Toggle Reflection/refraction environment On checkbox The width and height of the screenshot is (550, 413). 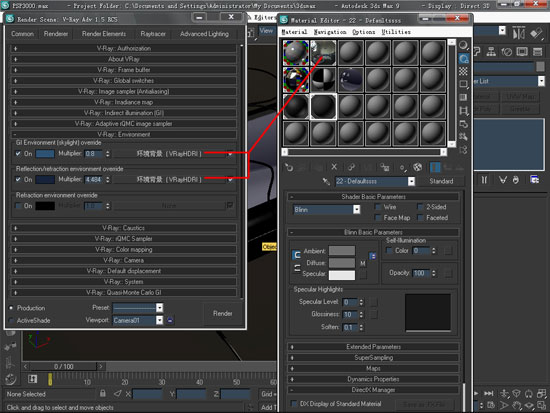18,179
